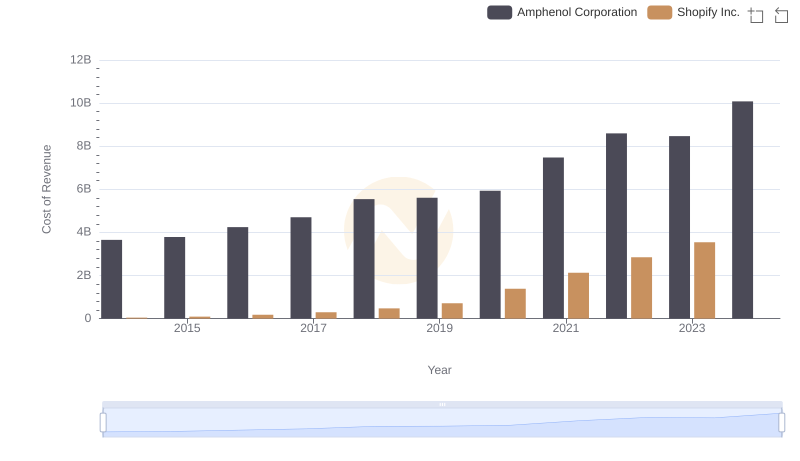Click the Amphenol bar for 2023

[680, 227]
